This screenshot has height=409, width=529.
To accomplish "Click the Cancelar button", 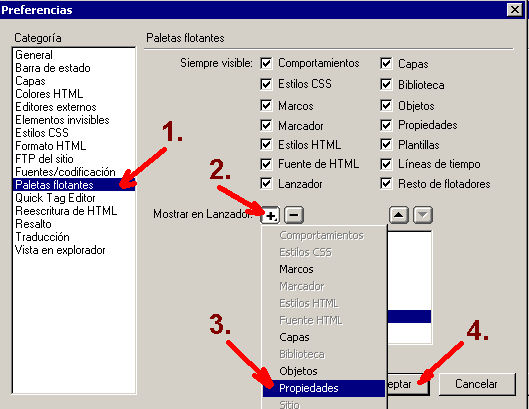I will (x=477, y=384).
